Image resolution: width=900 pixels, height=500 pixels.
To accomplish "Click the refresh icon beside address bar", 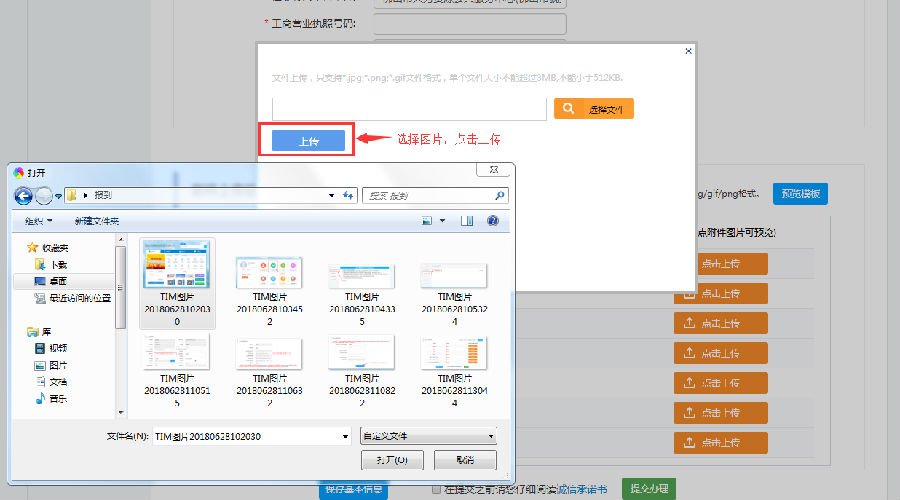I will (x=348, y=196).
